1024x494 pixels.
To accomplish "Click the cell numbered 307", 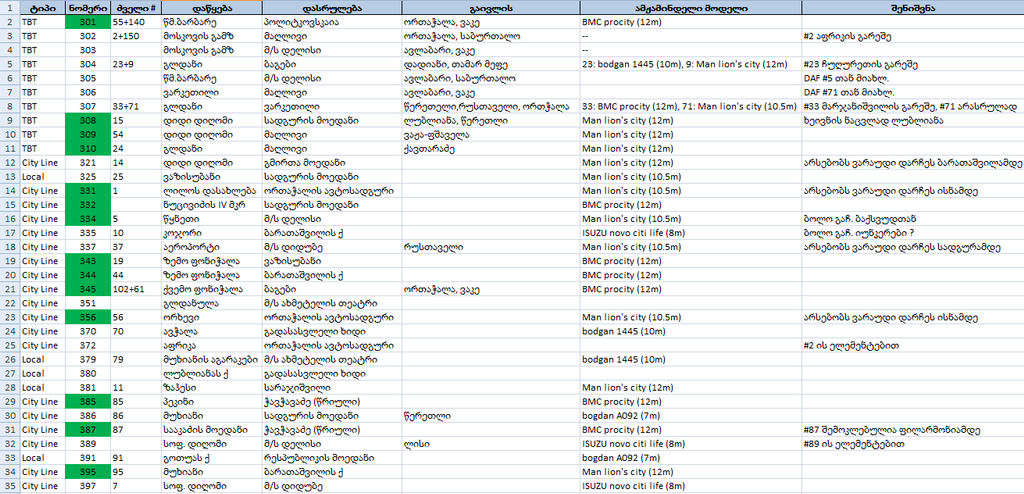I will point(88,107).
